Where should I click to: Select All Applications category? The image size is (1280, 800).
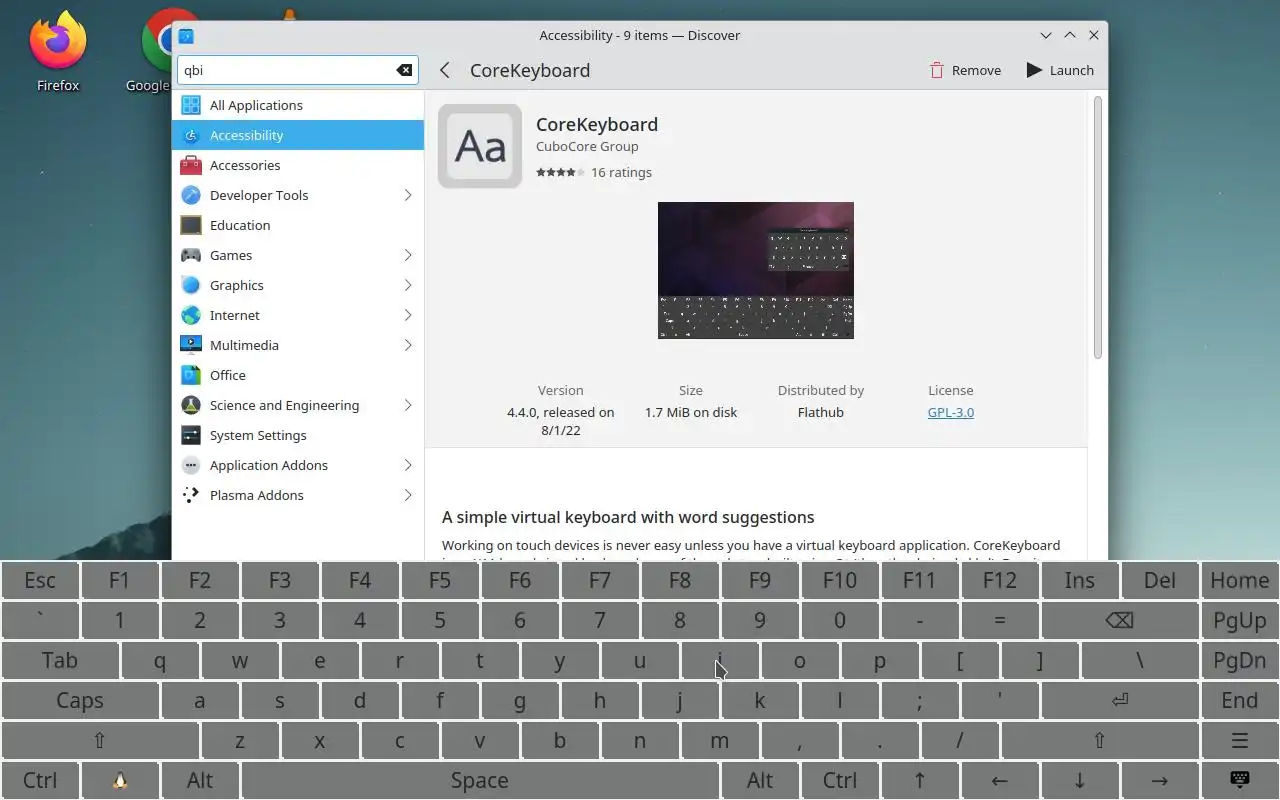coord(298,105)
